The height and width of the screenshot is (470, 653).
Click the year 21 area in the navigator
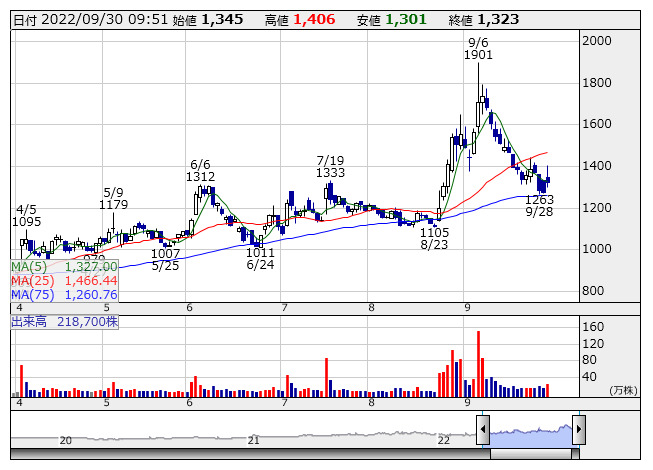[254, 438]
